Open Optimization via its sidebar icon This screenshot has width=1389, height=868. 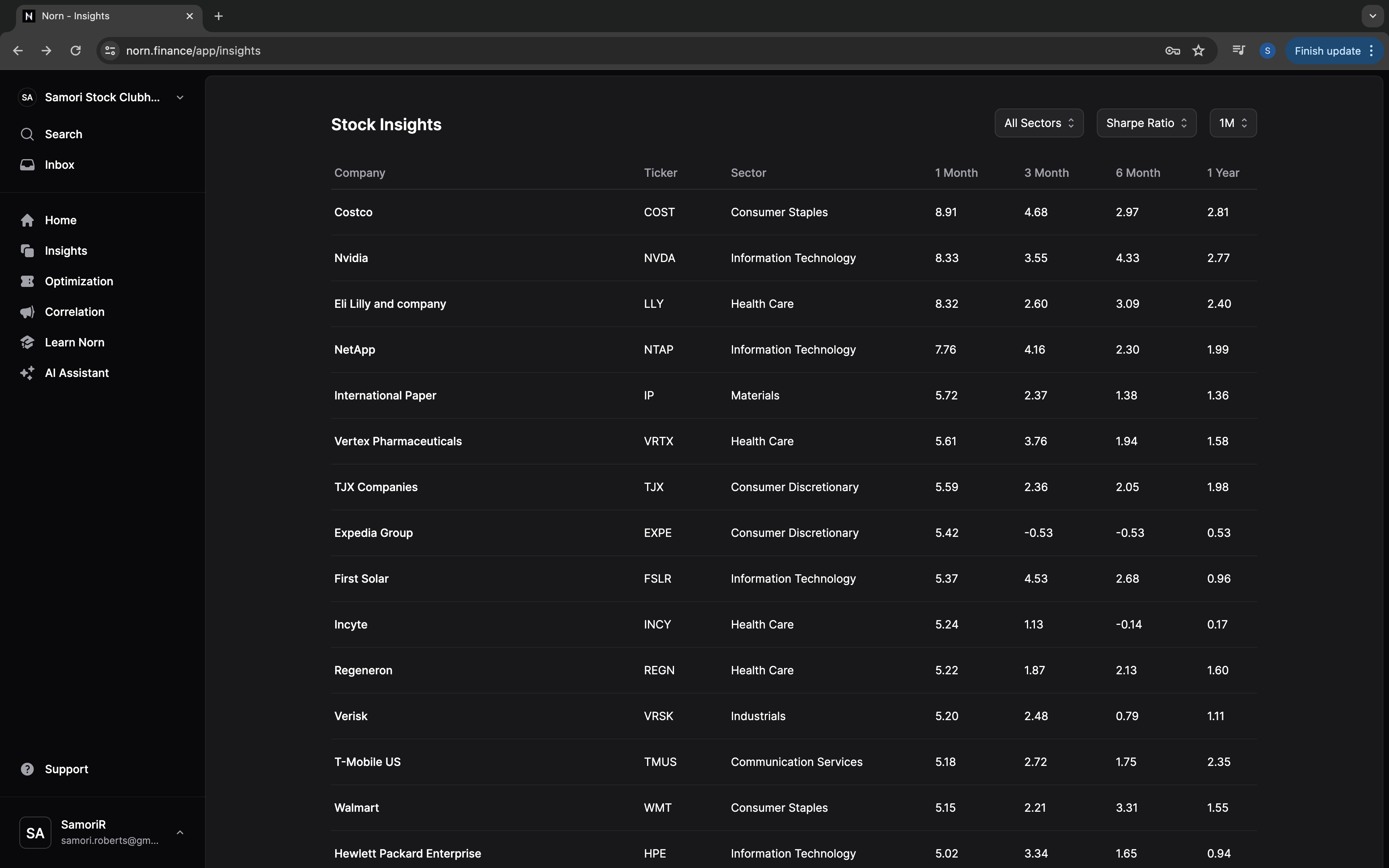pos(27,281)
